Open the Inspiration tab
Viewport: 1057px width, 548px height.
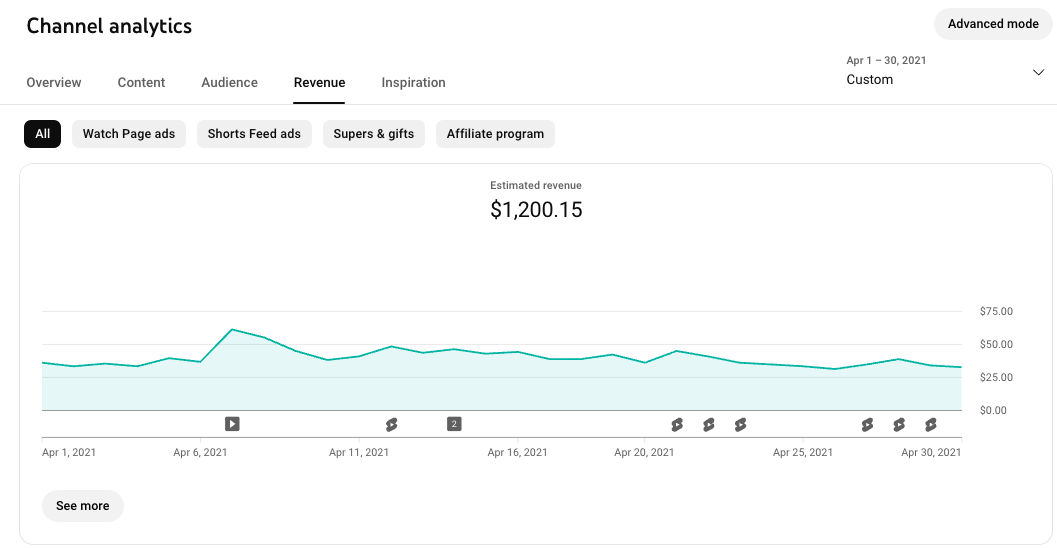coord(413,82)
